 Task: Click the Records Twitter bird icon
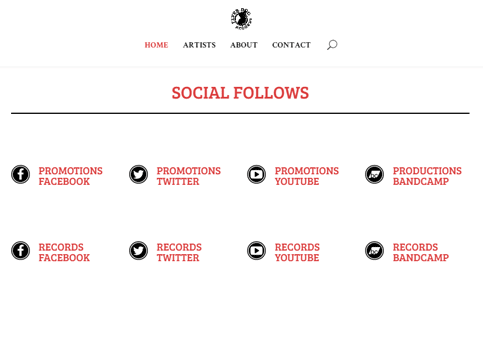tap(138, 251)
